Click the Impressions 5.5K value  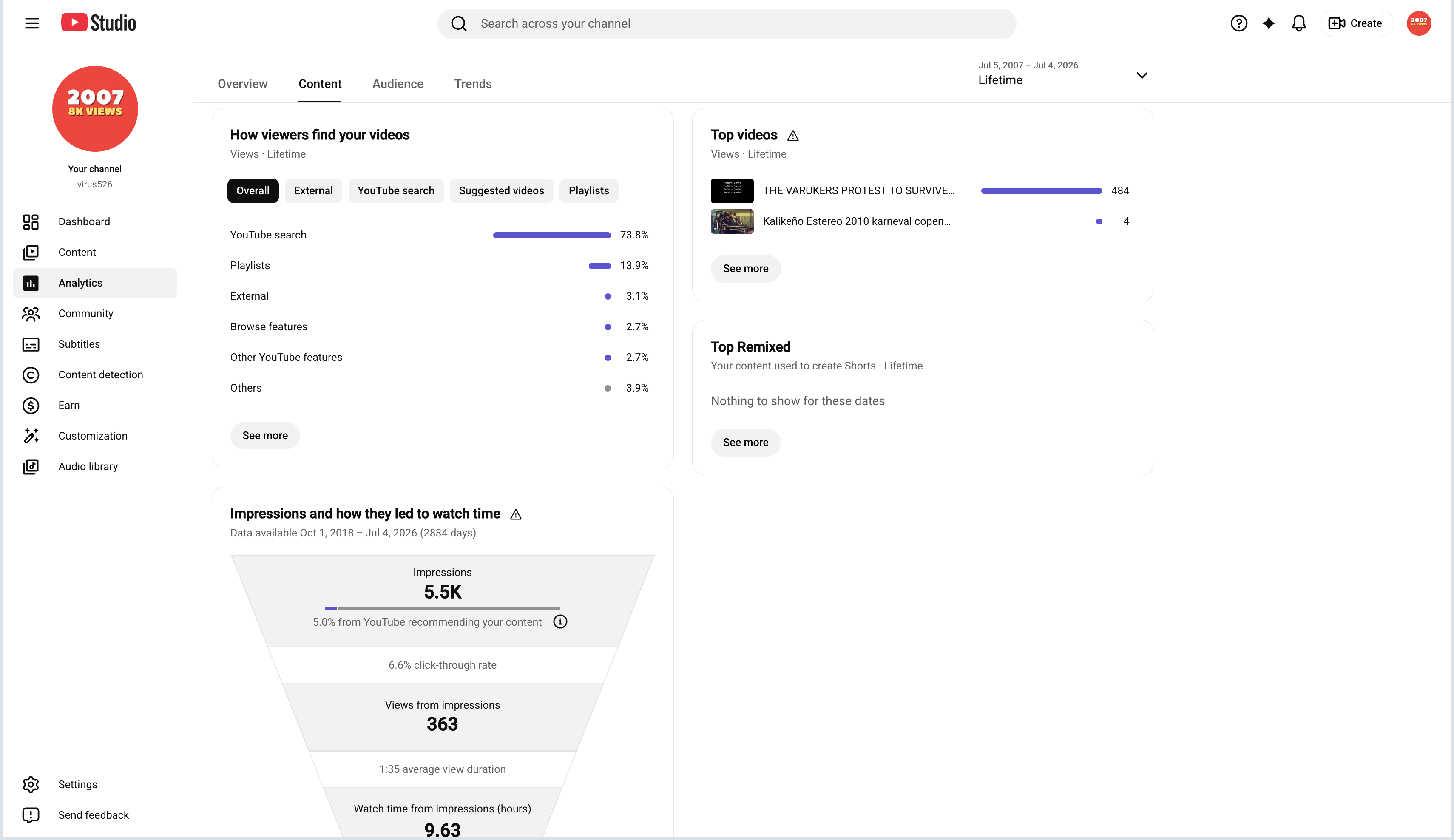[443, 591]
